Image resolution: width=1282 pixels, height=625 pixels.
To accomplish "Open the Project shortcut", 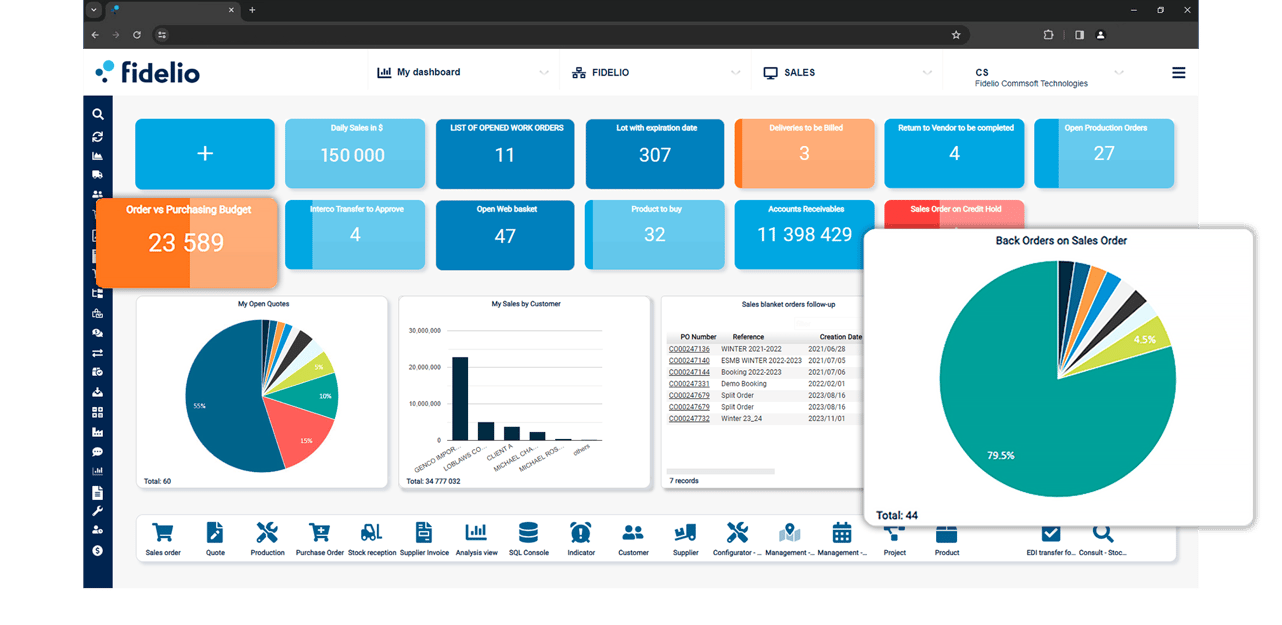I will [895, 539].
